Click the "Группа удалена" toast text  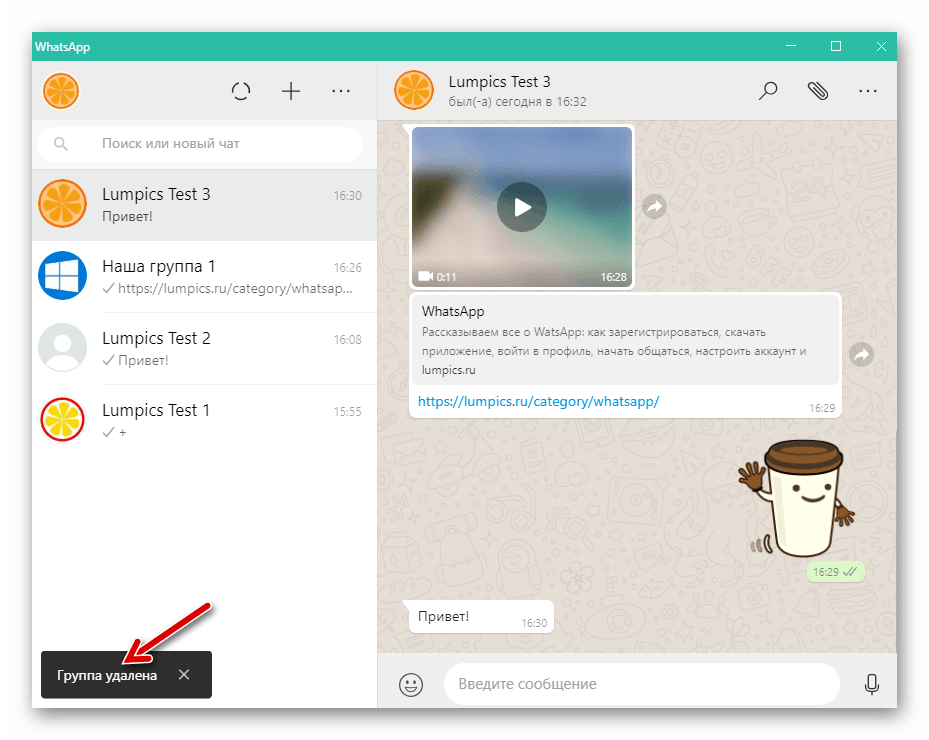point(107,675)
